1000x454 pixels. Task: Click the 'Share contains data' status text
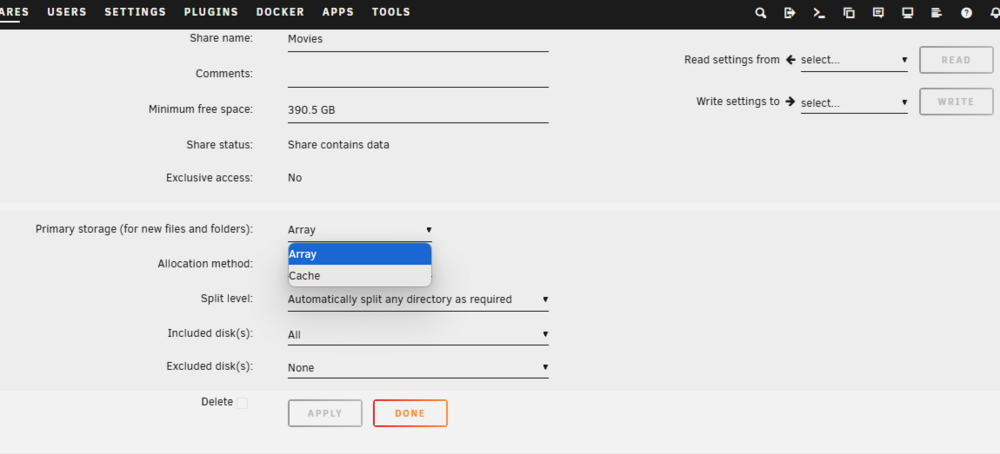coord(339,145)
